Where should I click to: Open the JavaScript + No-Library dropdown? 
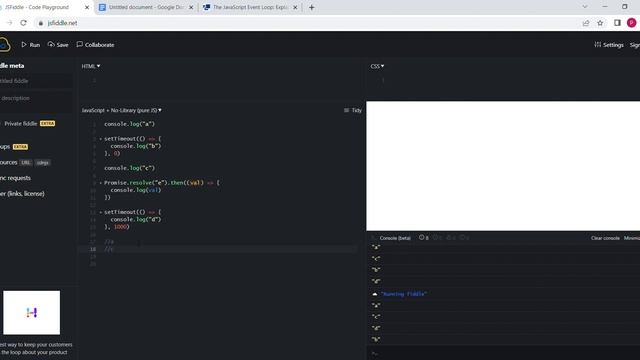(122, 110)
